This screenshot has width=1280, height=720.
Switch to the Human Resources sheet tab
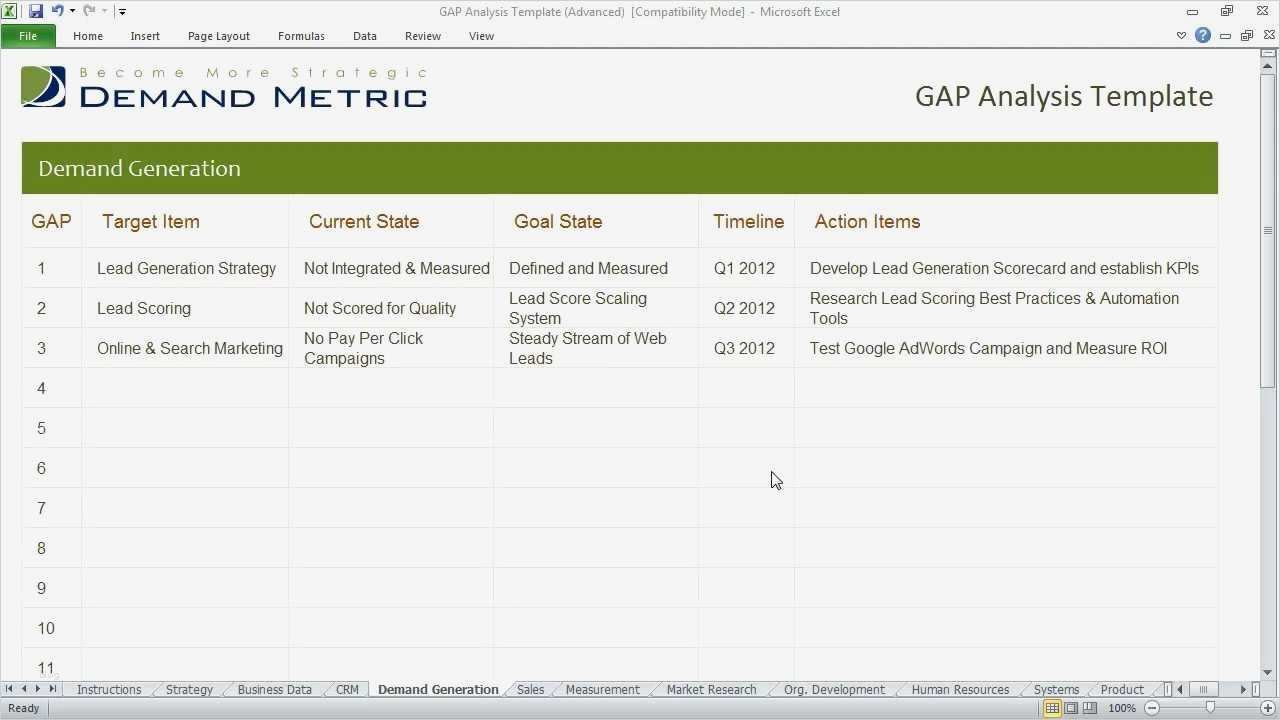960,689
